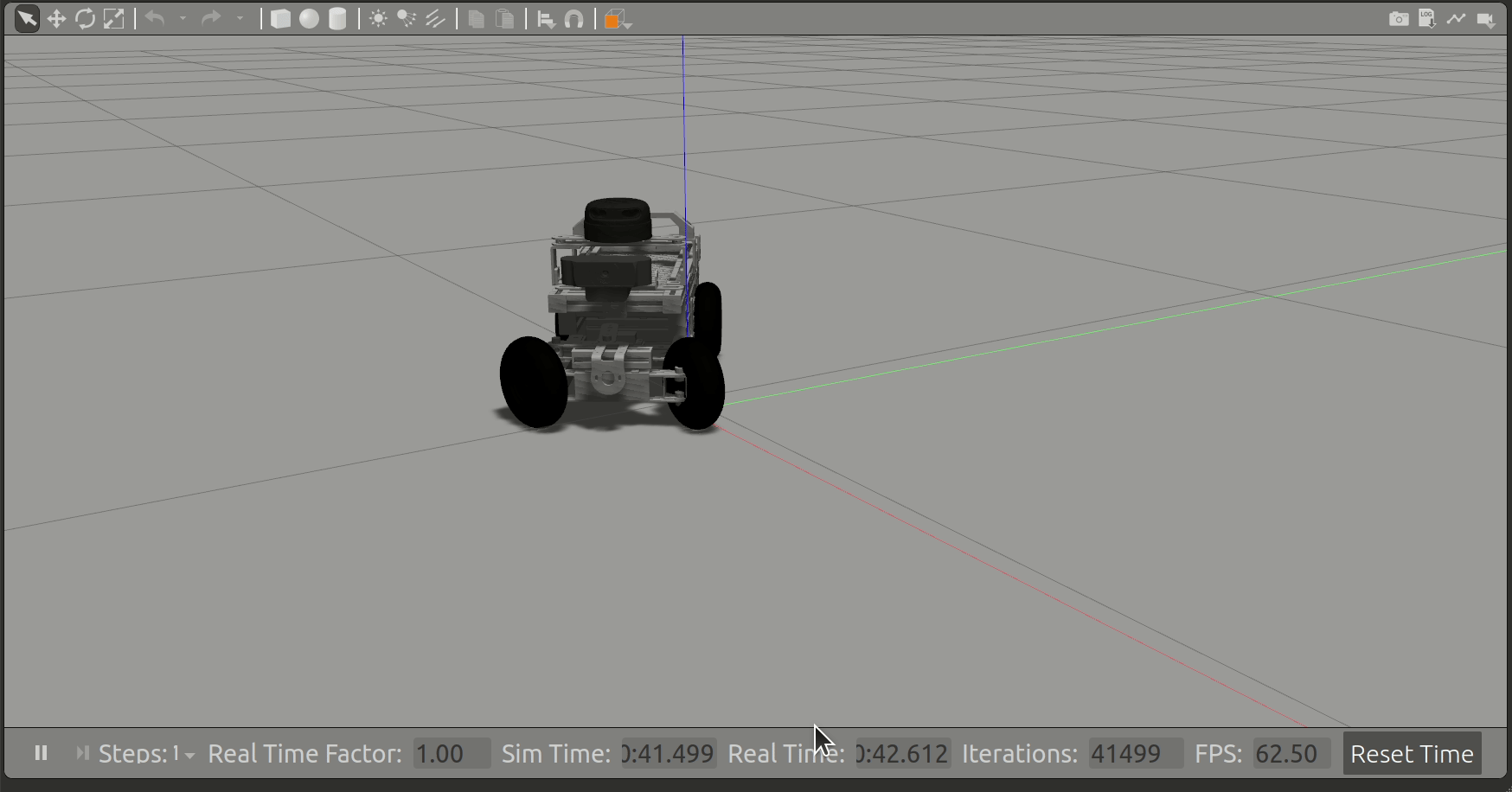Insert a box shape
This screenshot has height=792, width=1512.
click(x=280, y=19)
